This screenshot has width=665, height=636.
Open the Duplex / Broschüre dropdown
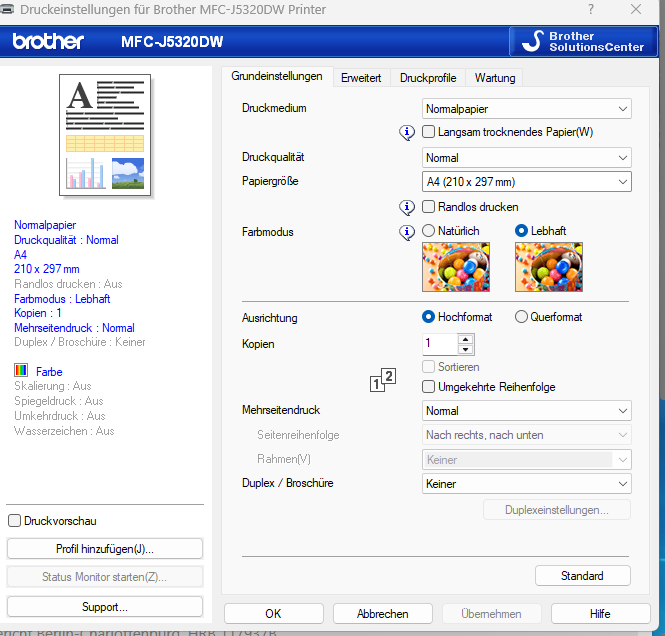tap(527, 484)
